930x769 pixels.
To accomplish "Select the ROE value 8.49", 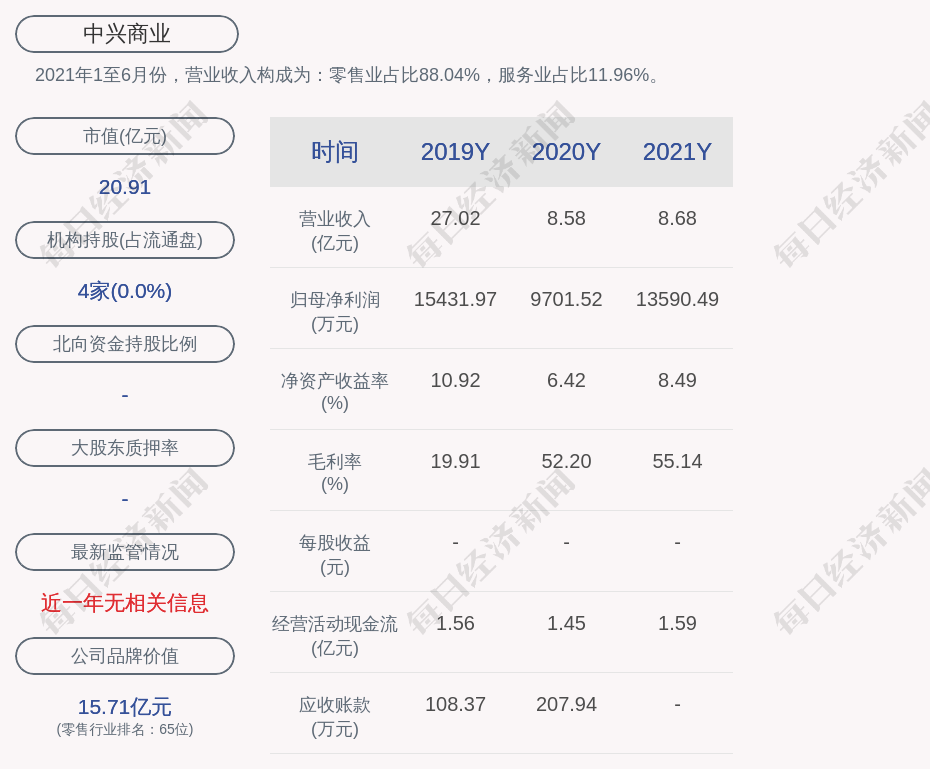I will [x=677, y=380].
